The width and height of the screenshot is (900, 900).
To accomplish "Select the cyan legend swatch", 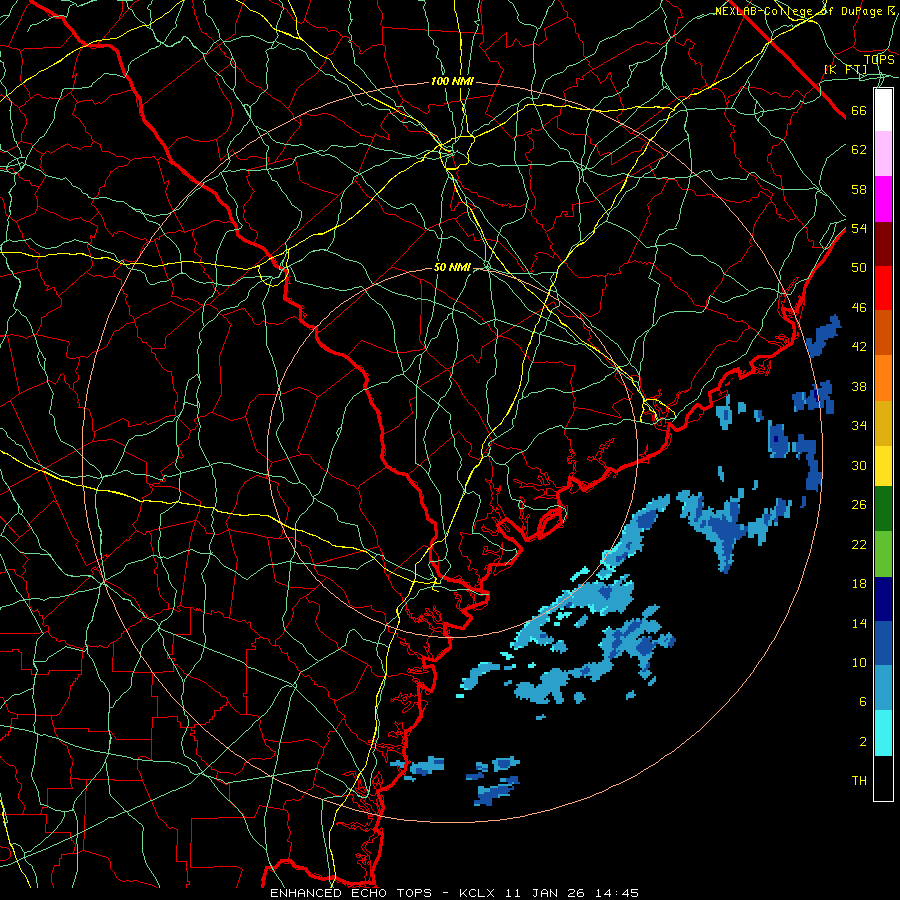I will [883, 733].
